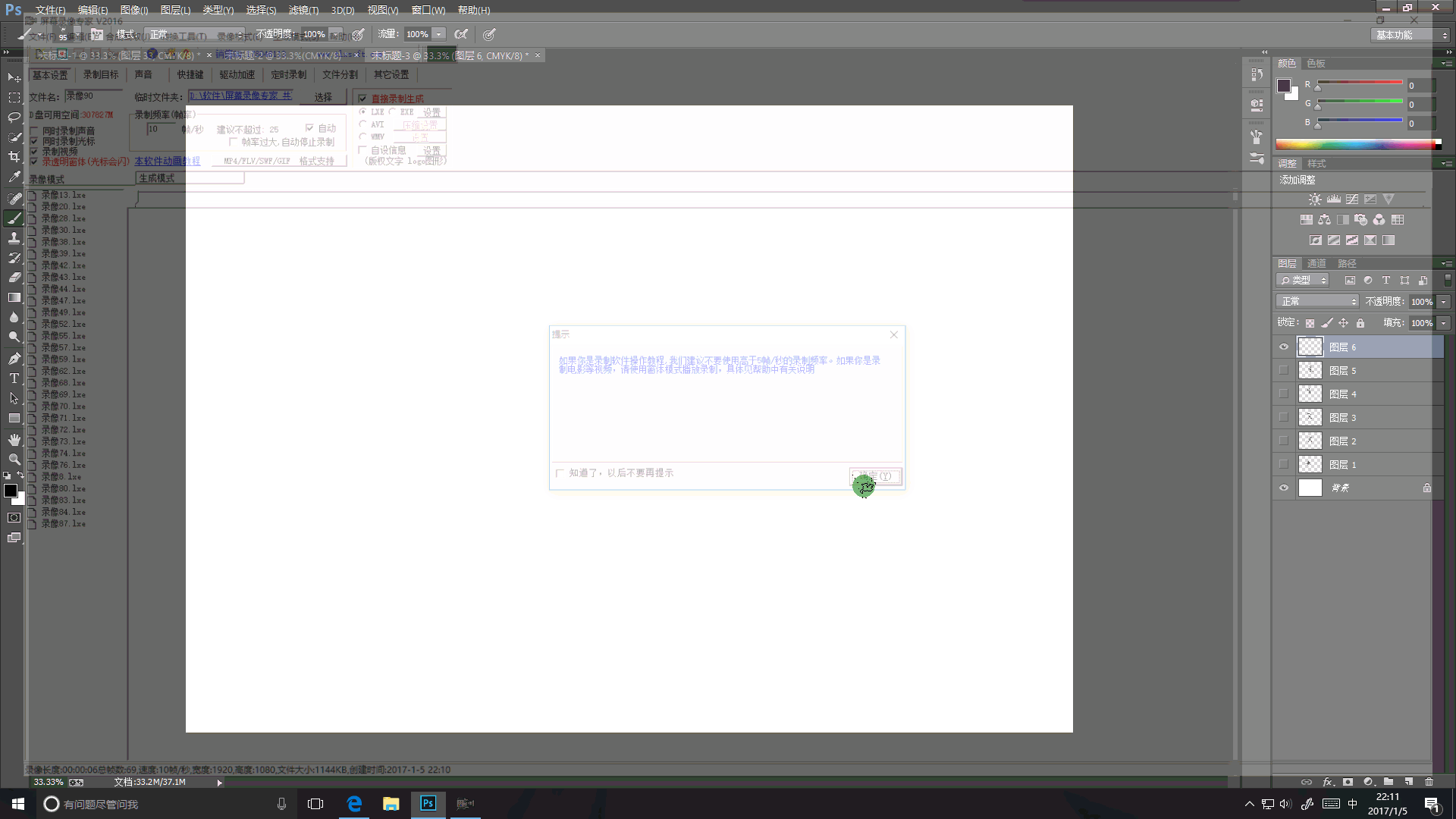
Task: Lock transparent pixels icon
Action: (1310, 323)
